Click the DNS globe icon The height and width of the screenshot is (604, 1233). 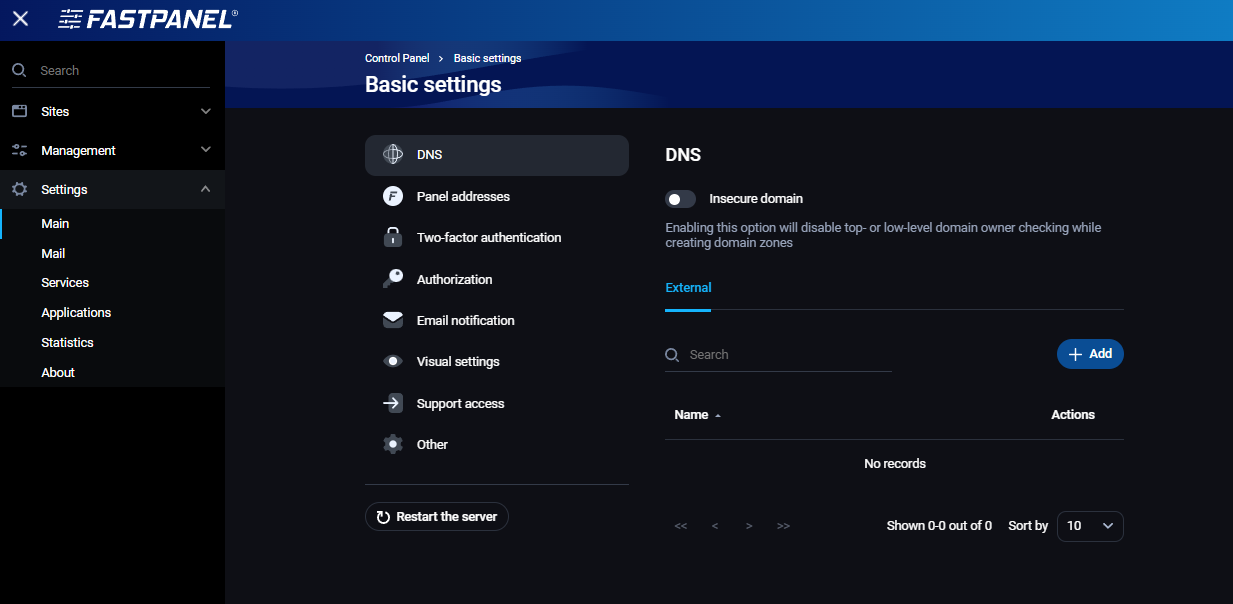click(x=393, y=155)
